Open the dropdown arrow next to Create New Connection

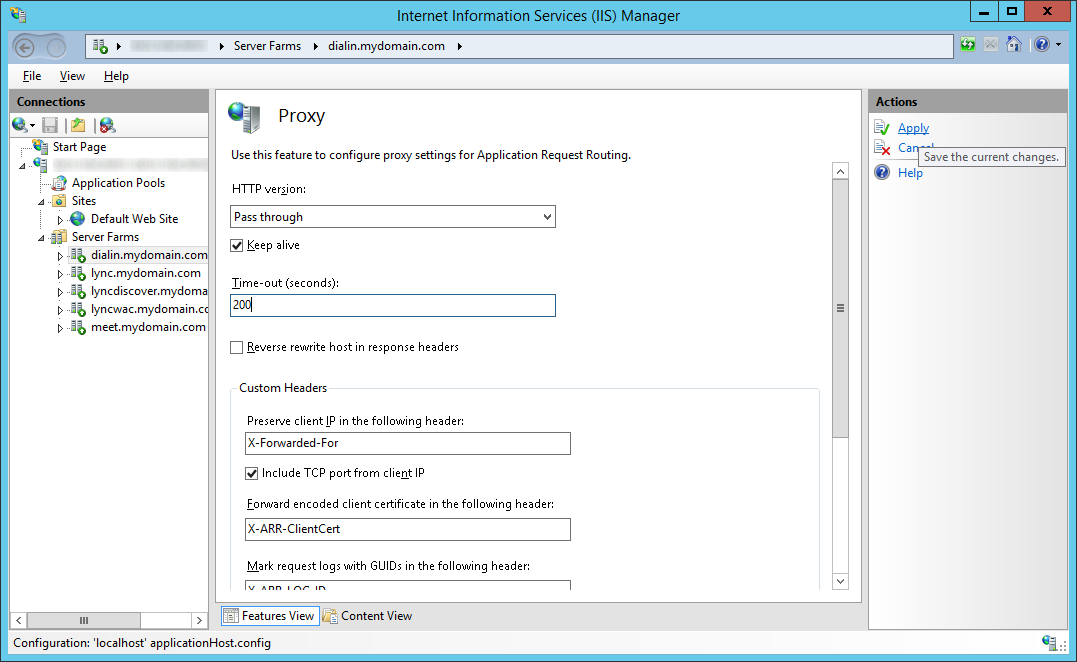[x=32, y=126]
